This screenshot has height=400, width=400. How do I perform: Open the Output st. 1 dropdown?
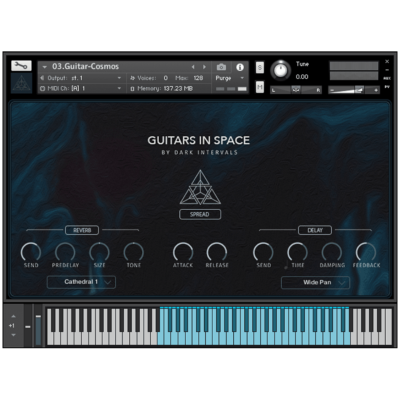pos(81,78)
